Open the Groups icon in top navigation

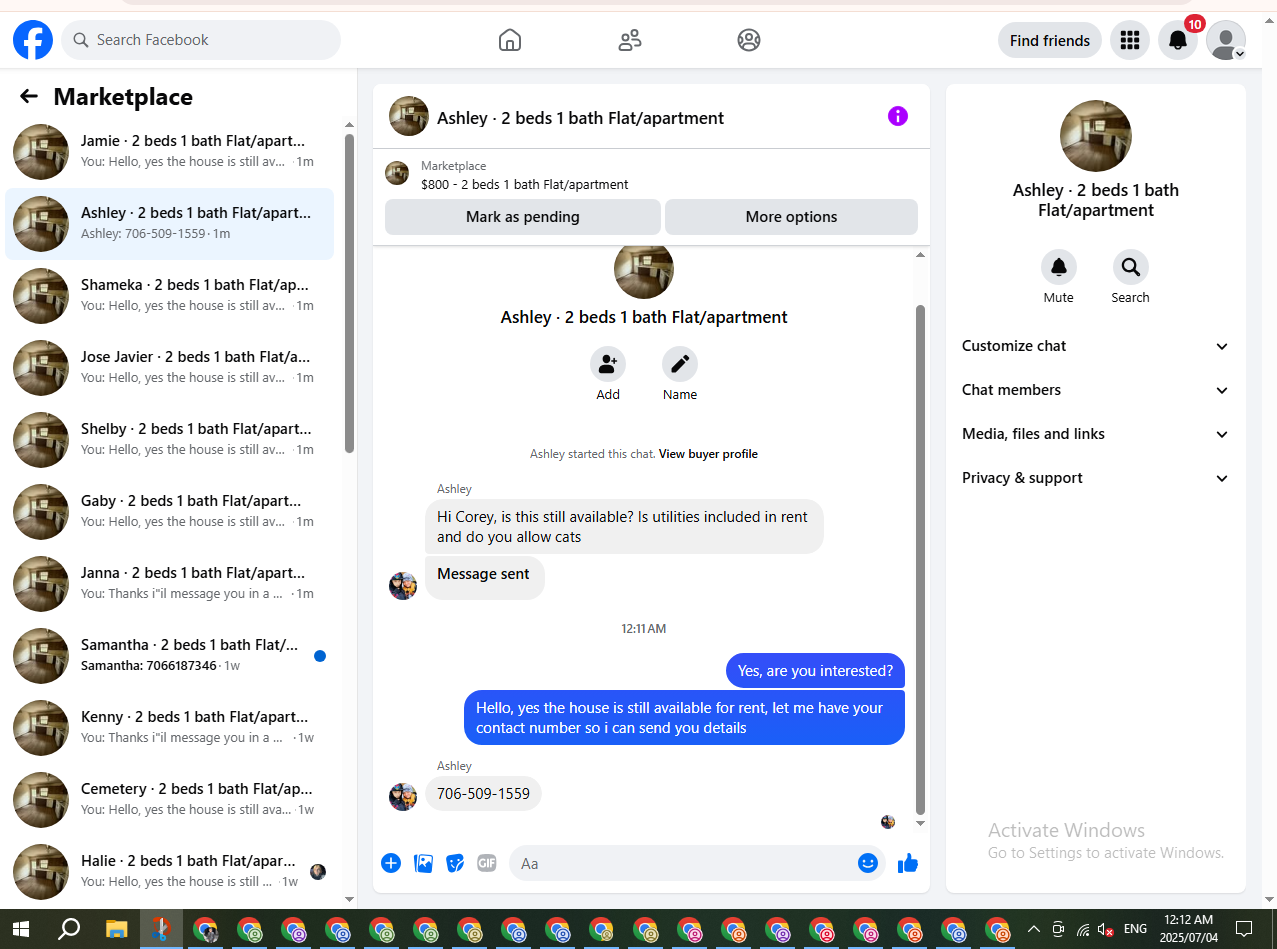click(x=749, y=40)
